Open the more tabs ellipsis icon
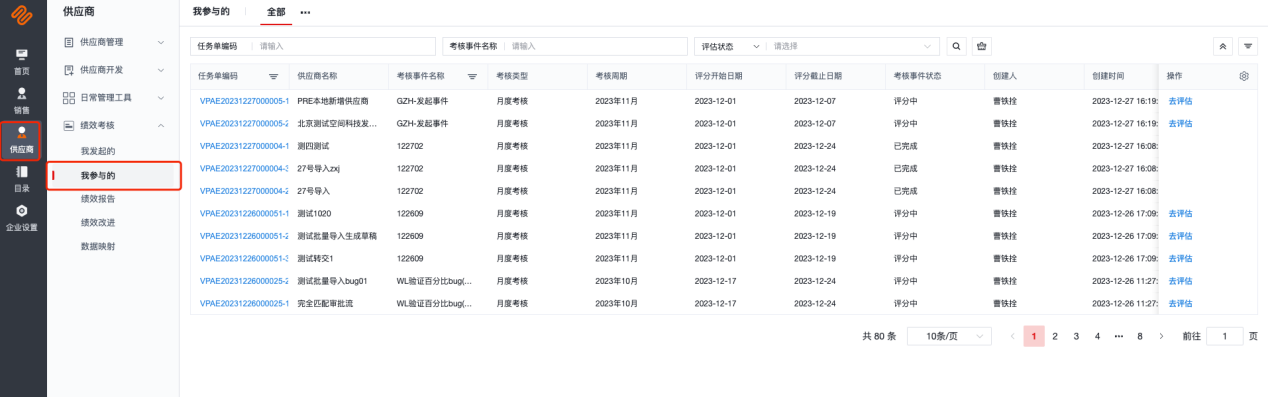 click(x=305, y=12)
